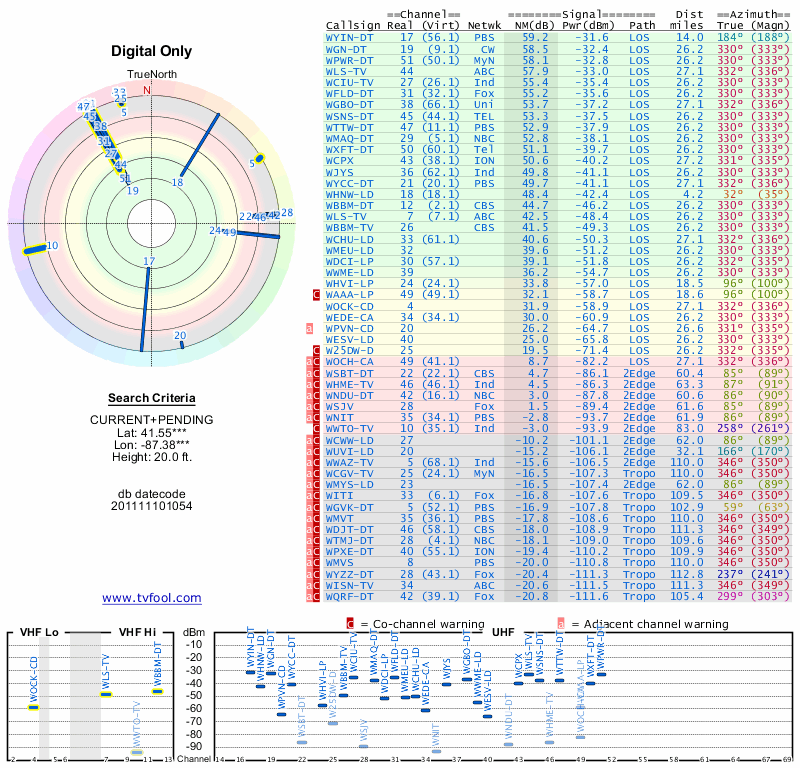Click the 'Path' column header
This screenshot has height=768, width=800.
click(642, 26)
